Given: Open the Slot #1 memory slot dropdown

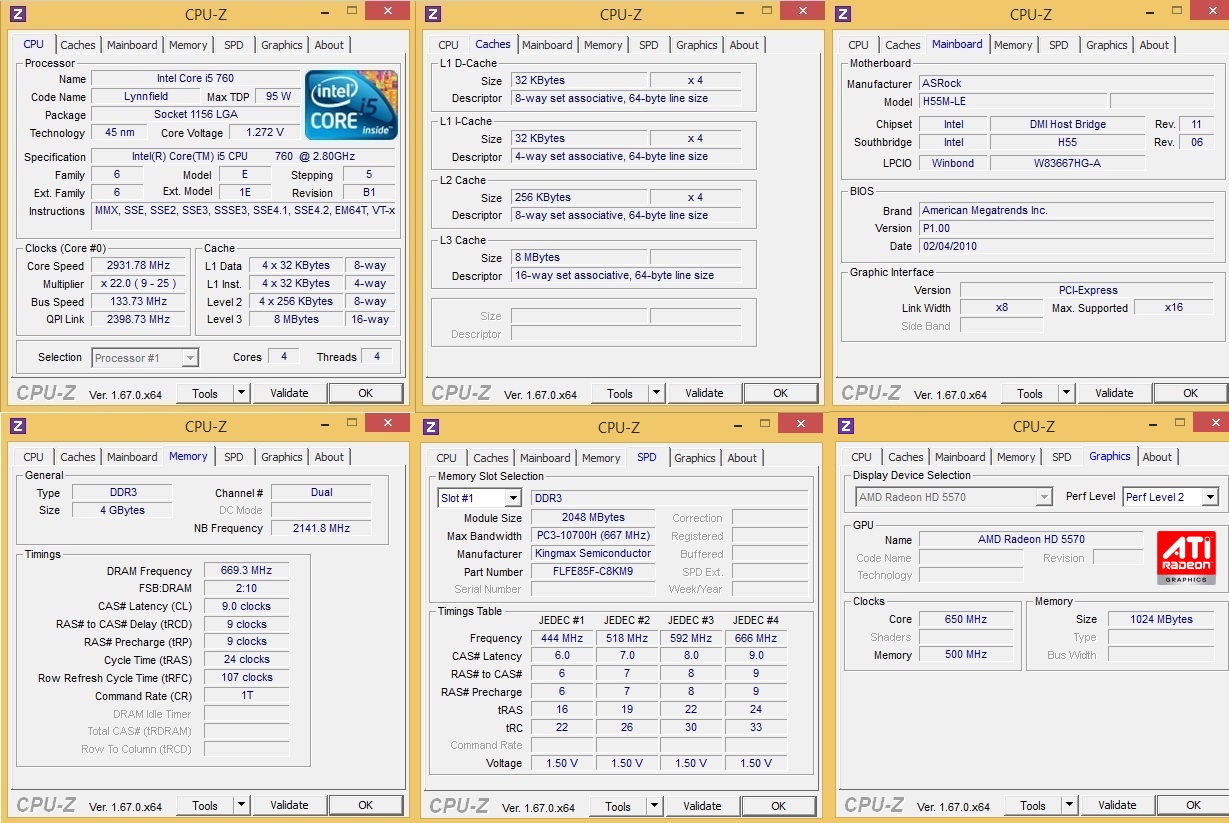Looking at the screenshot, I should point(513,498).
